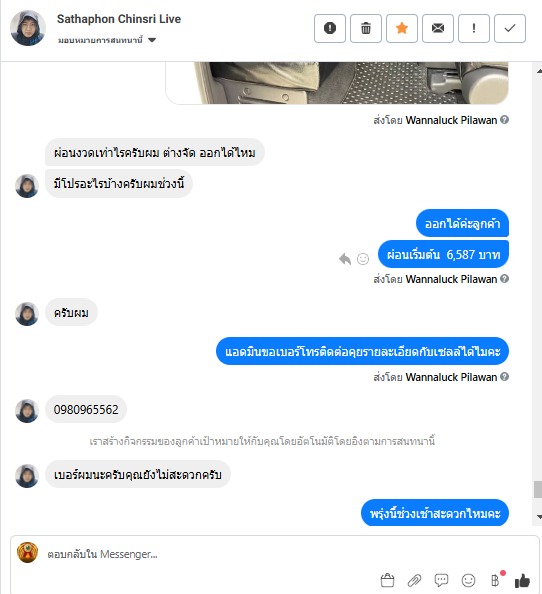
Task: Open the shopping bag products icon
Action: pyautogui.click(x=387, y=580)
